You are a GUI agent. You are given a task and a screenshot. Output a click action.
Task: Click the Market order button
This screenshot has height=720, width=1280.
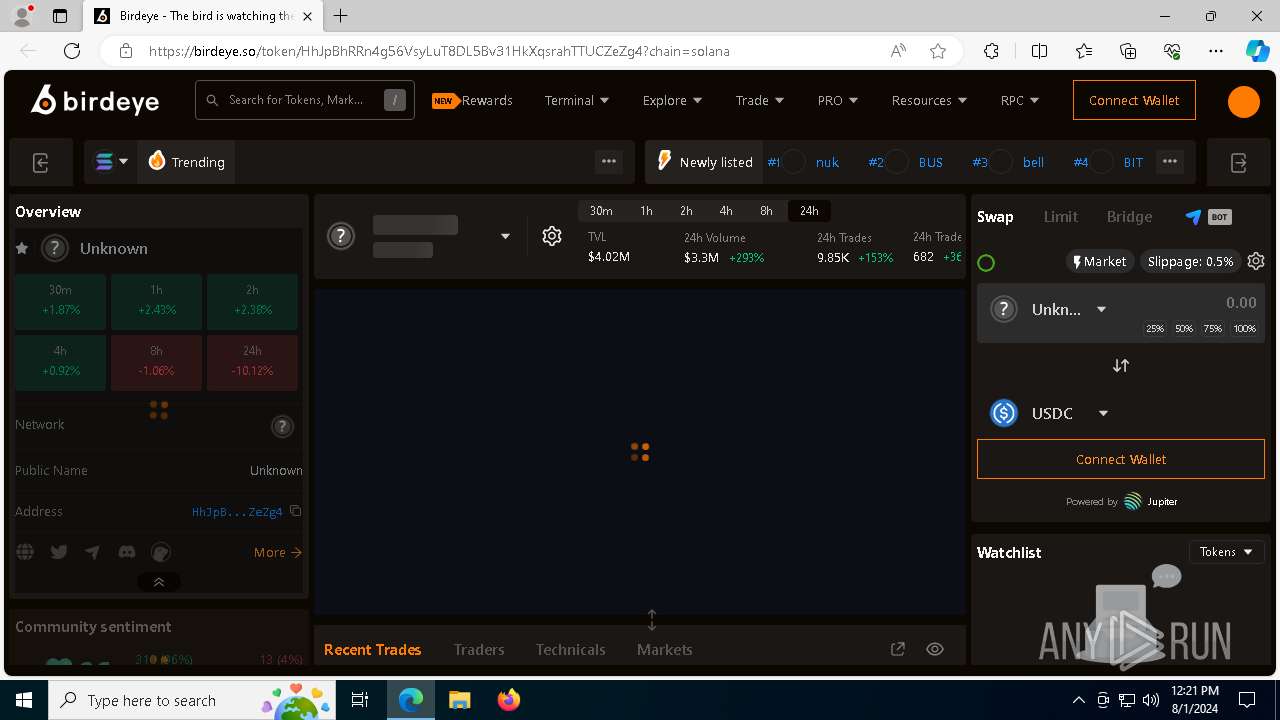coord(1099,261)
